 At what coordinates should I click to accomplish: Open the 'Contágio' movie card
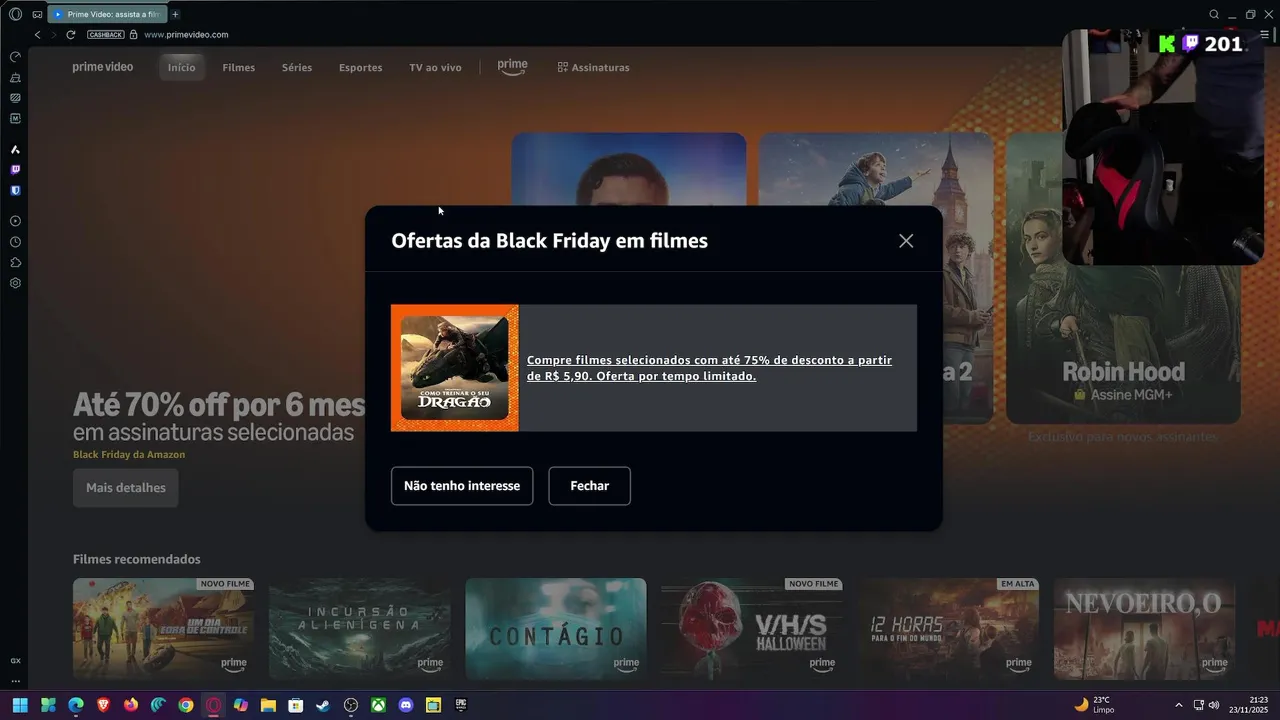point(556,629)
